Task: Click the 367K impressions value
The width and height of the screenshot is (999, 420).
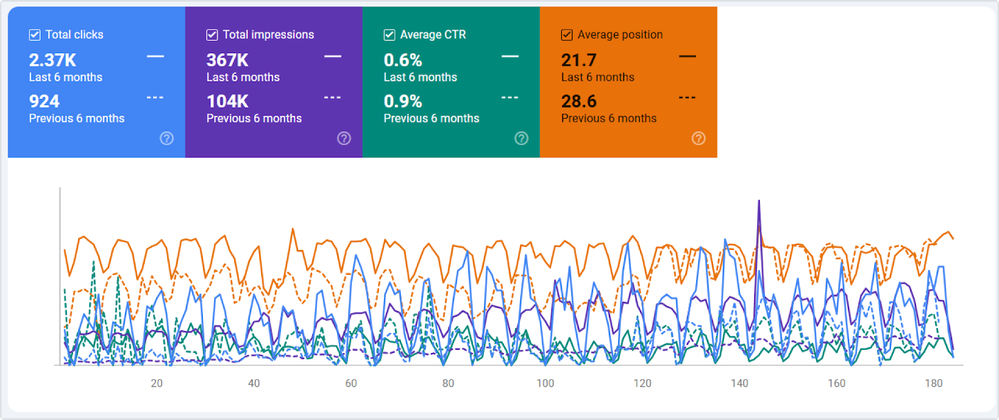Action: (226, 60)
